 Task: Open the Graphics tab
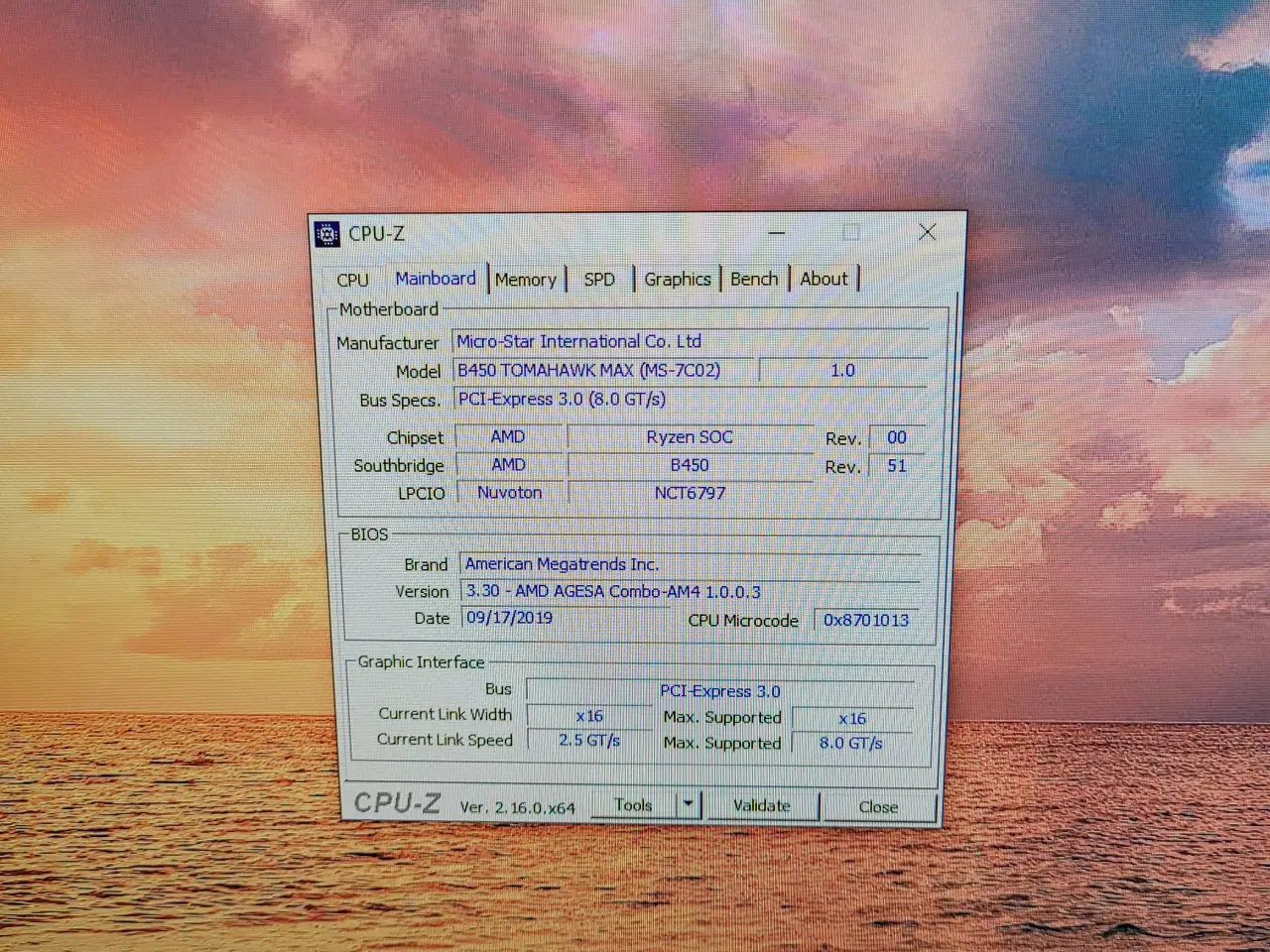[678, 280]
